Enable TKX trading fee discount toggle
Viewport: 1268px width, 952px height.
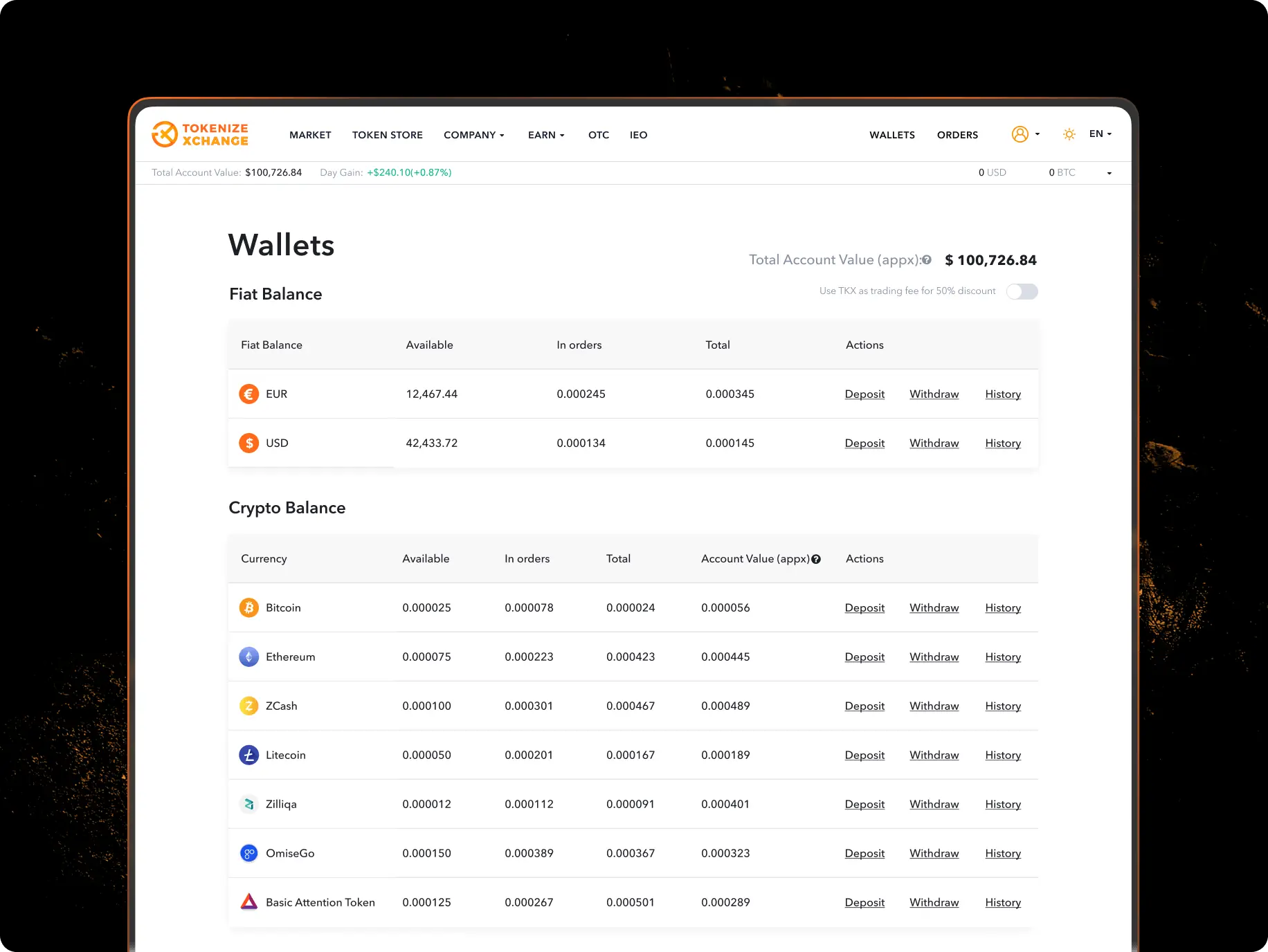[1022, 291]
